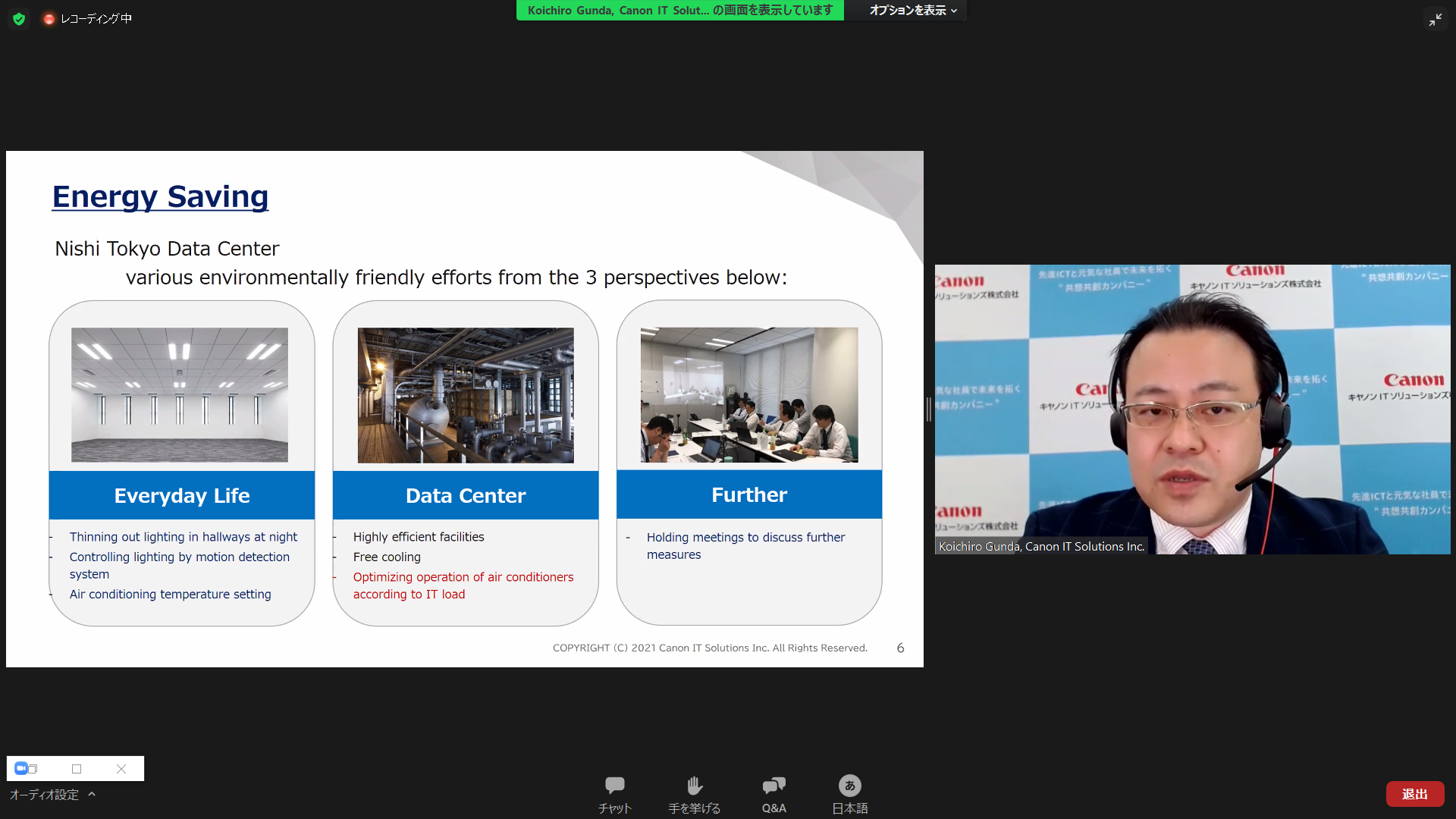Click Koichiro Gunda's video thumbnail
1456x819 pixels.
(1192, 409)
